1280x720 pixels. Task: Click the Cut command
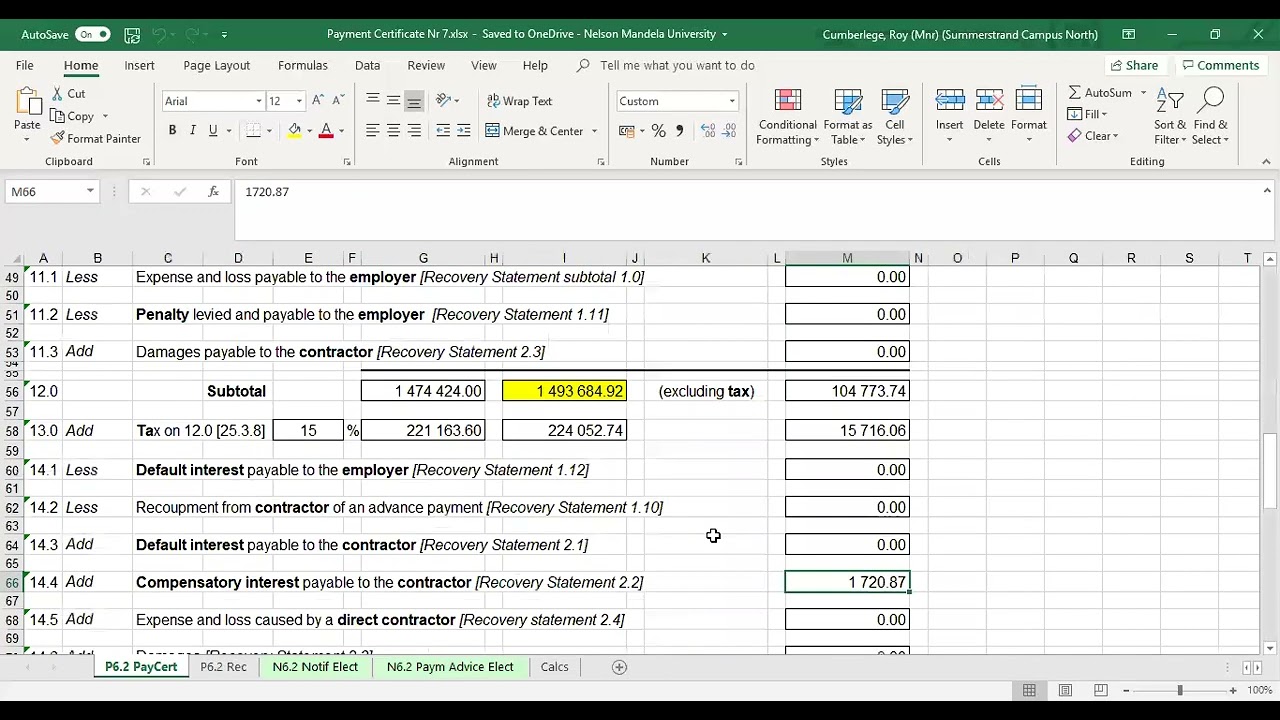pos(67,93)
